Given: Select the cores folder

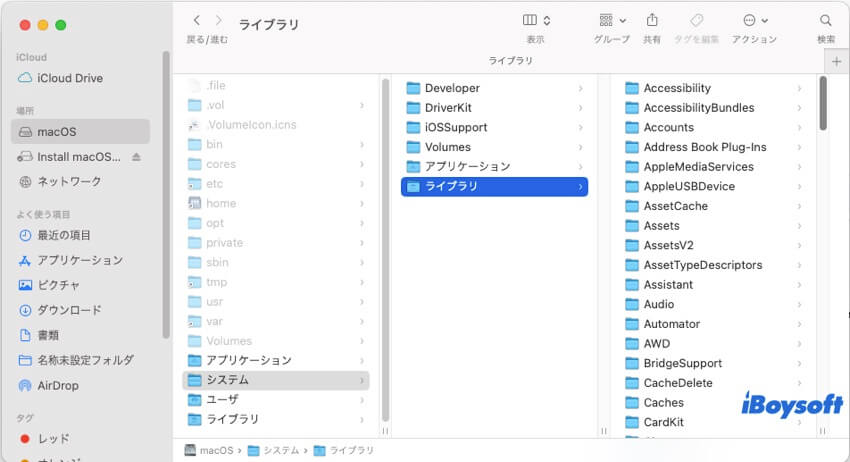Looking at the screenshot, I should click(275, 164).
